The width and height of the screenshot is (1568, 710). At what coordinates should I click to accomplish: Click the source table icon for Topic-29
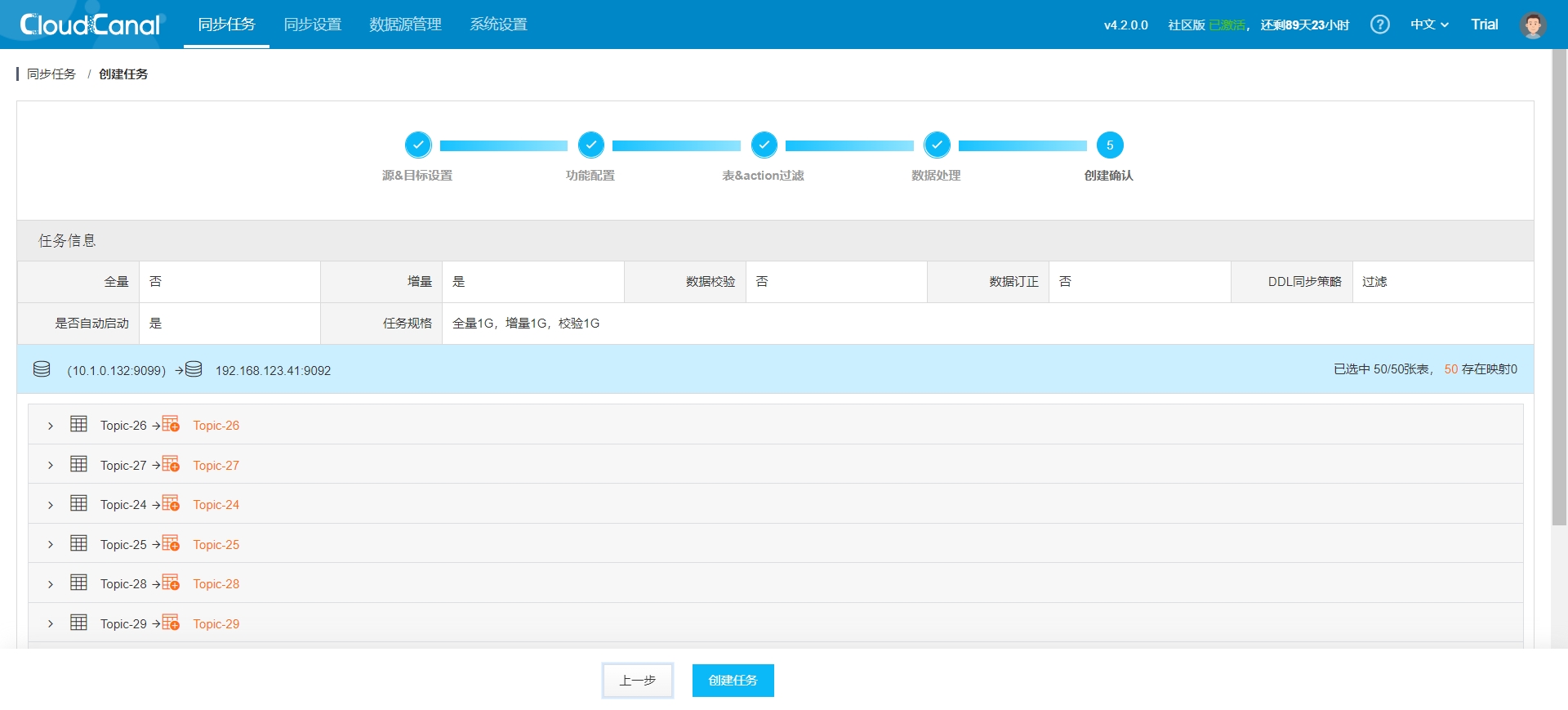[78, 623]
